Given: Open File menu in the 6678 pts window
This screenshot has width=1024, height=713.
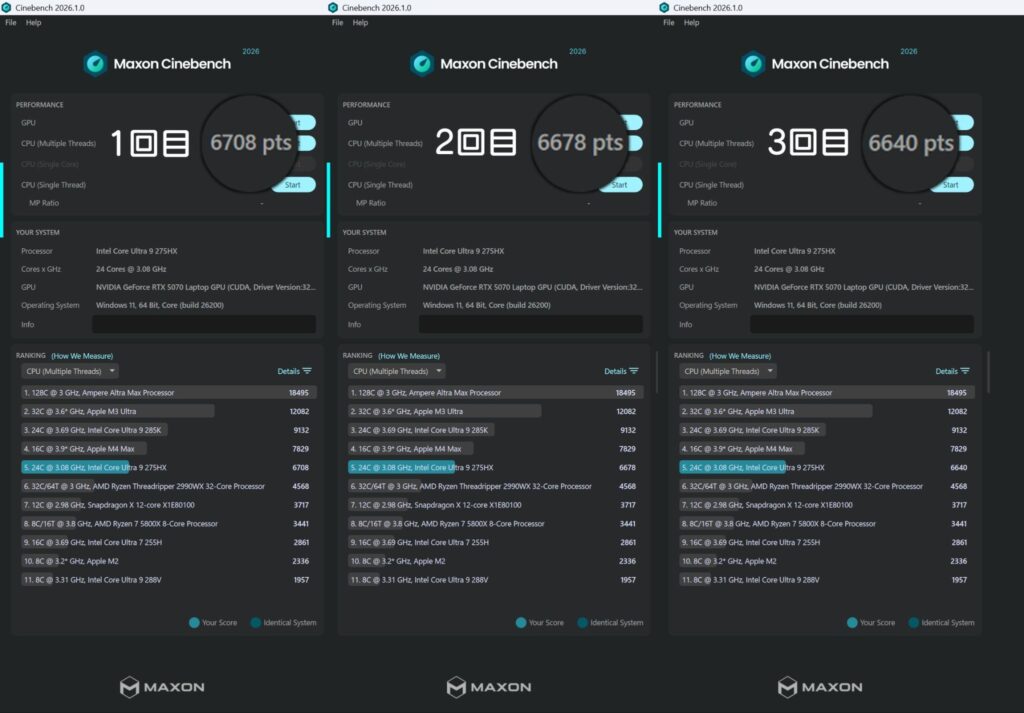Looking at the screenshot, I should tap(337, 22).
